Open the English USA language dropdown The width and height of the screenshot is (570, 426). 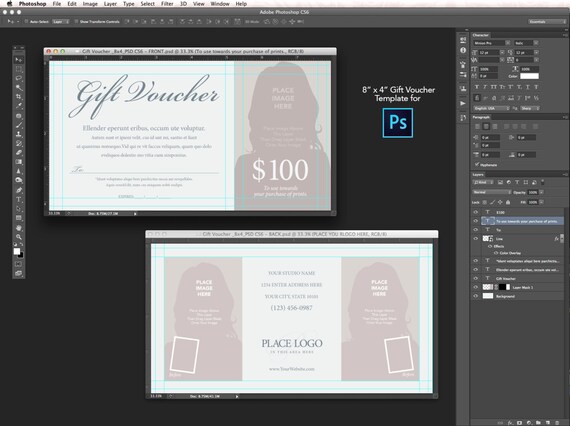point(491,108)
